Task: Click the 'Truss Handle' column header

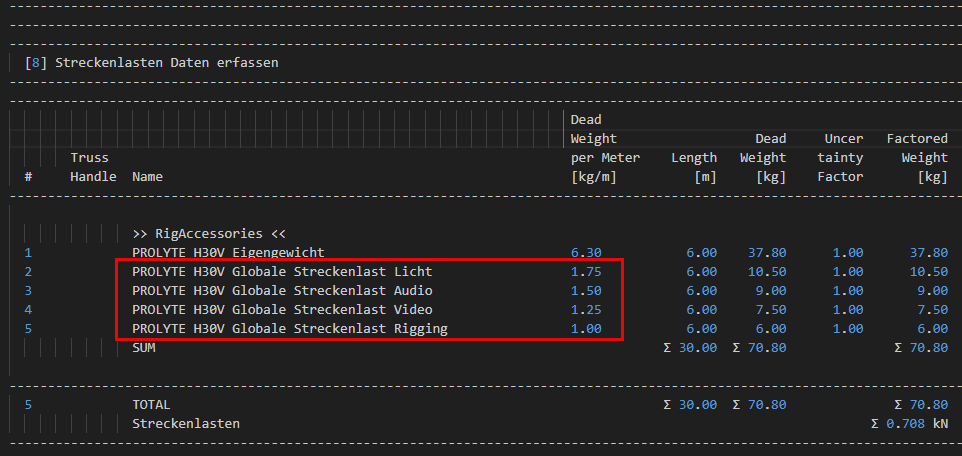Action: click(89, 167)
